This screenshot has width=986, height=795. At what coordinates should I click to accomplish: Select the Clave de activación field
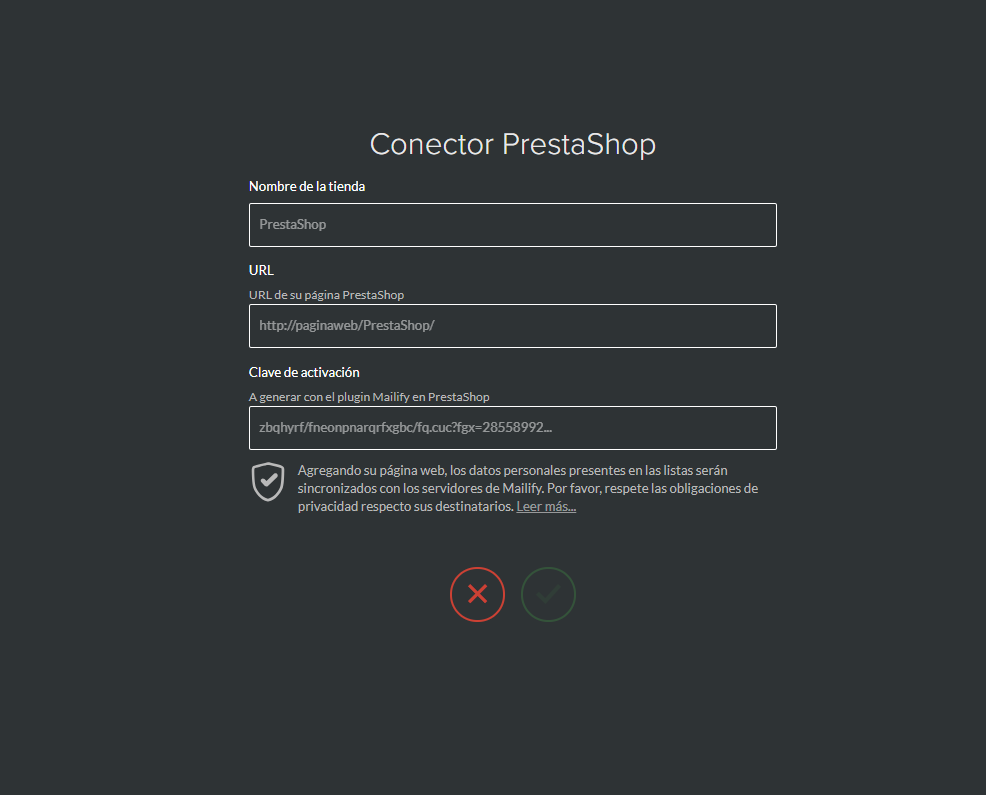tap(512, 428)
